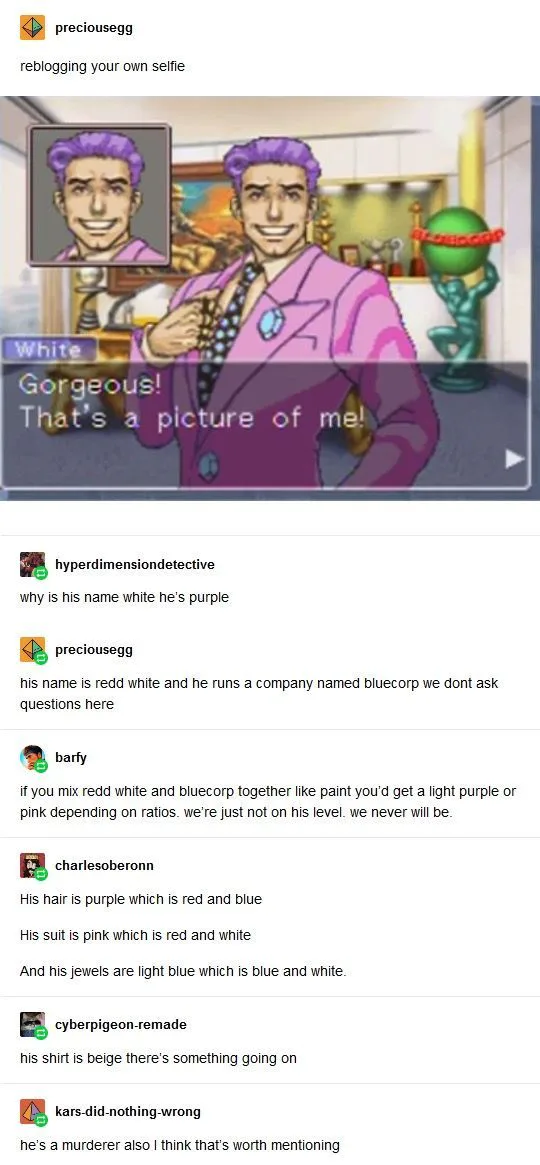Open the Ace Attorney screenshot image
540x1165 pixels.
[270, 299]
